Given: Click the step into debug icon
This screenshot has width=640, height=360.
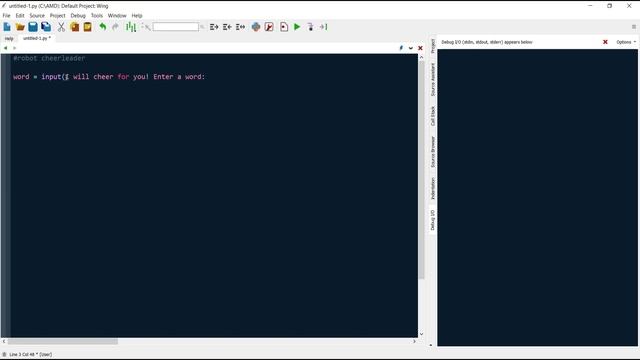Looking at the screenshot, I should [x=310, y=27].
